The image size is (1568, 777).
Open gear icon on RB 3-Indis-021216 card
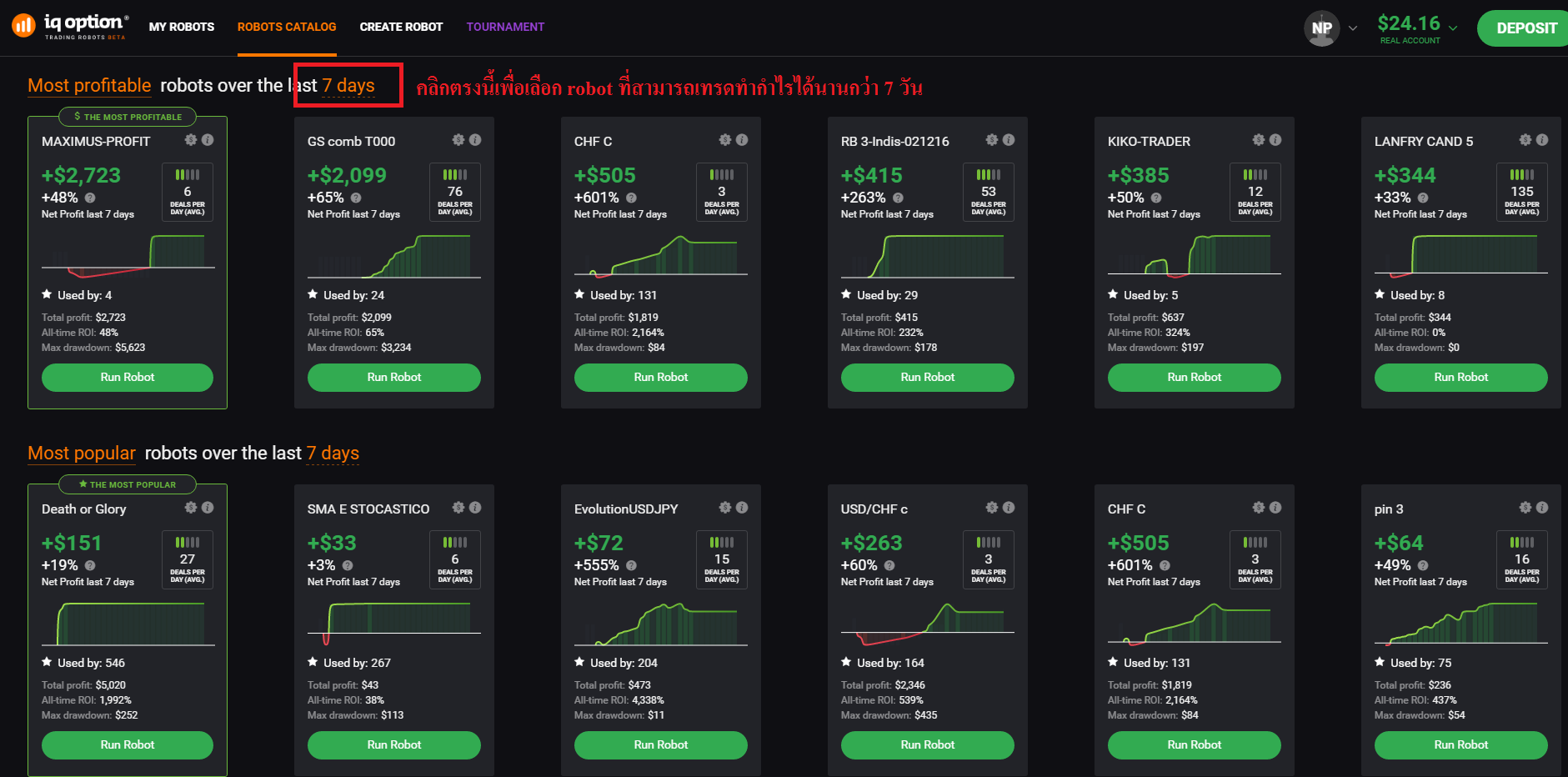click(992, 140)
